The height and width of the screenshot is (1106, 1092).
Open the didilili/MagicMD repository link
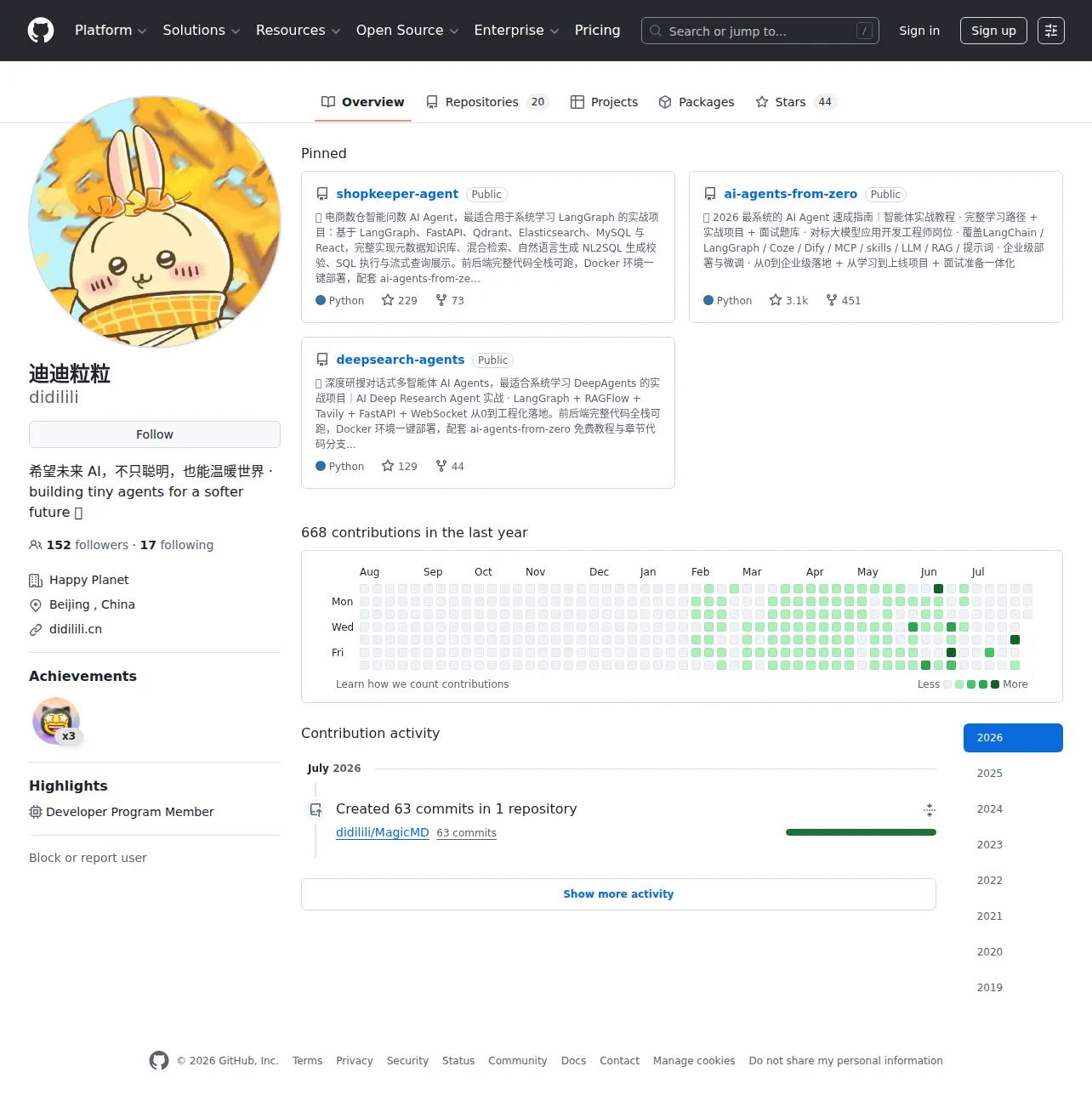[383, 832]
